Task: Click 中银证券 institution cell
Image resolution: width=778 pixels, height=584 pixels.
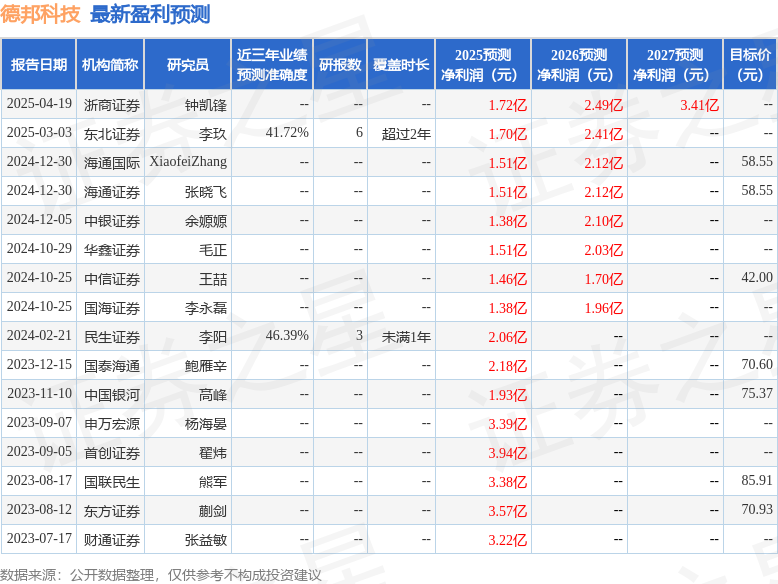Action: [112, 221]
